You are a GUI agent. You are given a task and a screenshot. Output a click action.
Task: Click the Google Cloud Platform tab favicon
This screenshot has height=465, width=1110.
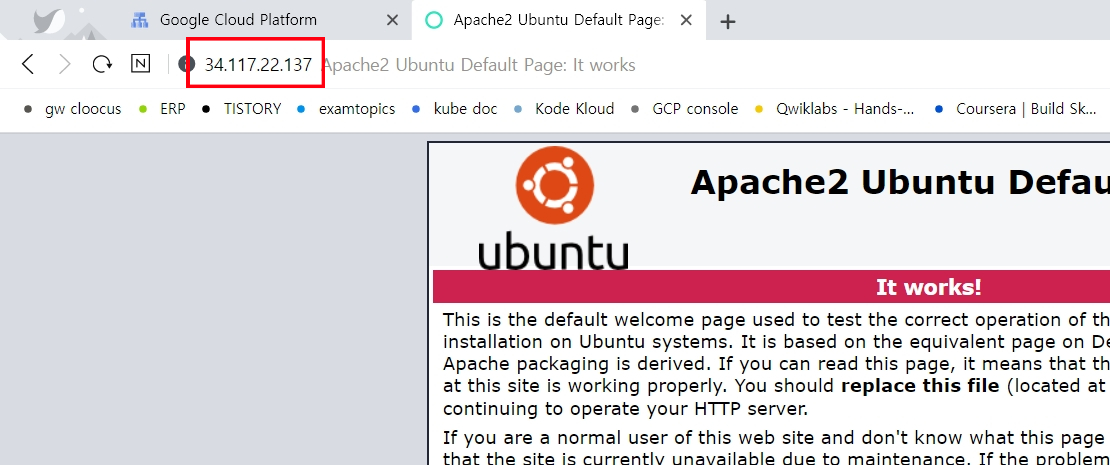(139, 21)
